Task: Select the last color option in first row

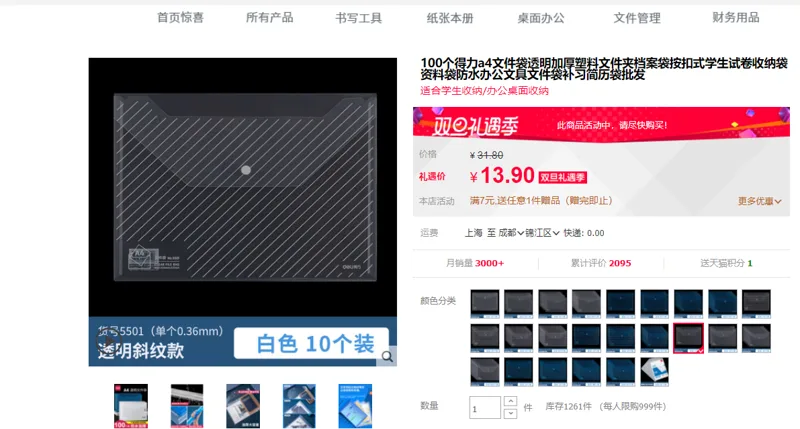Action: (x=756, y=304)
